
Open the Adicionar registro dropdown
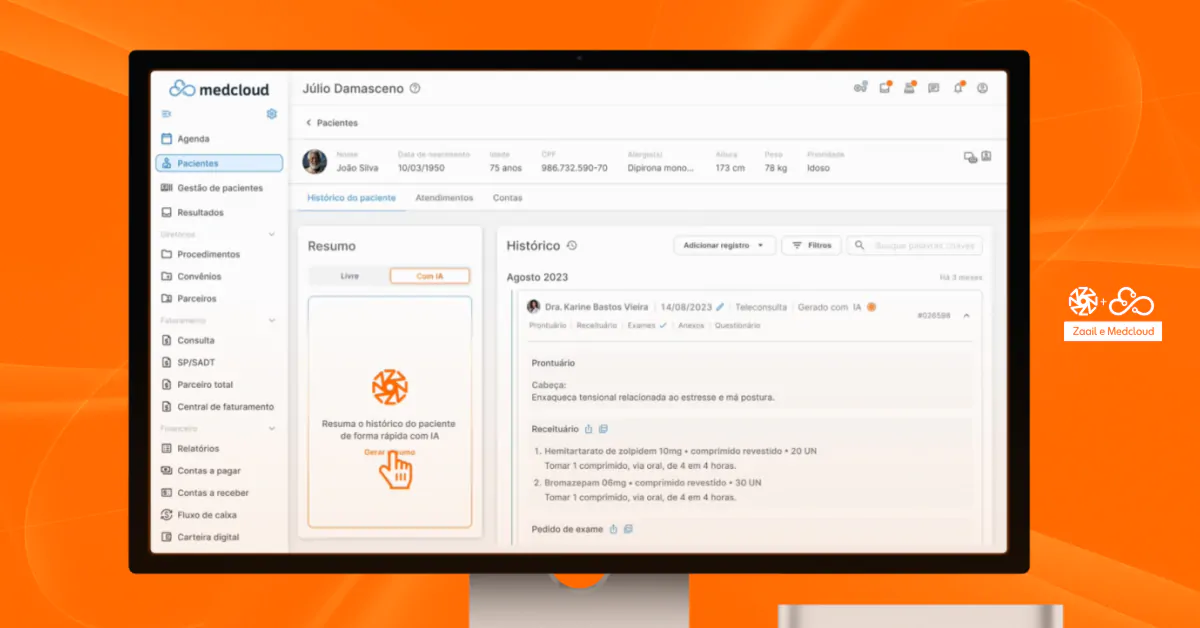725,245
